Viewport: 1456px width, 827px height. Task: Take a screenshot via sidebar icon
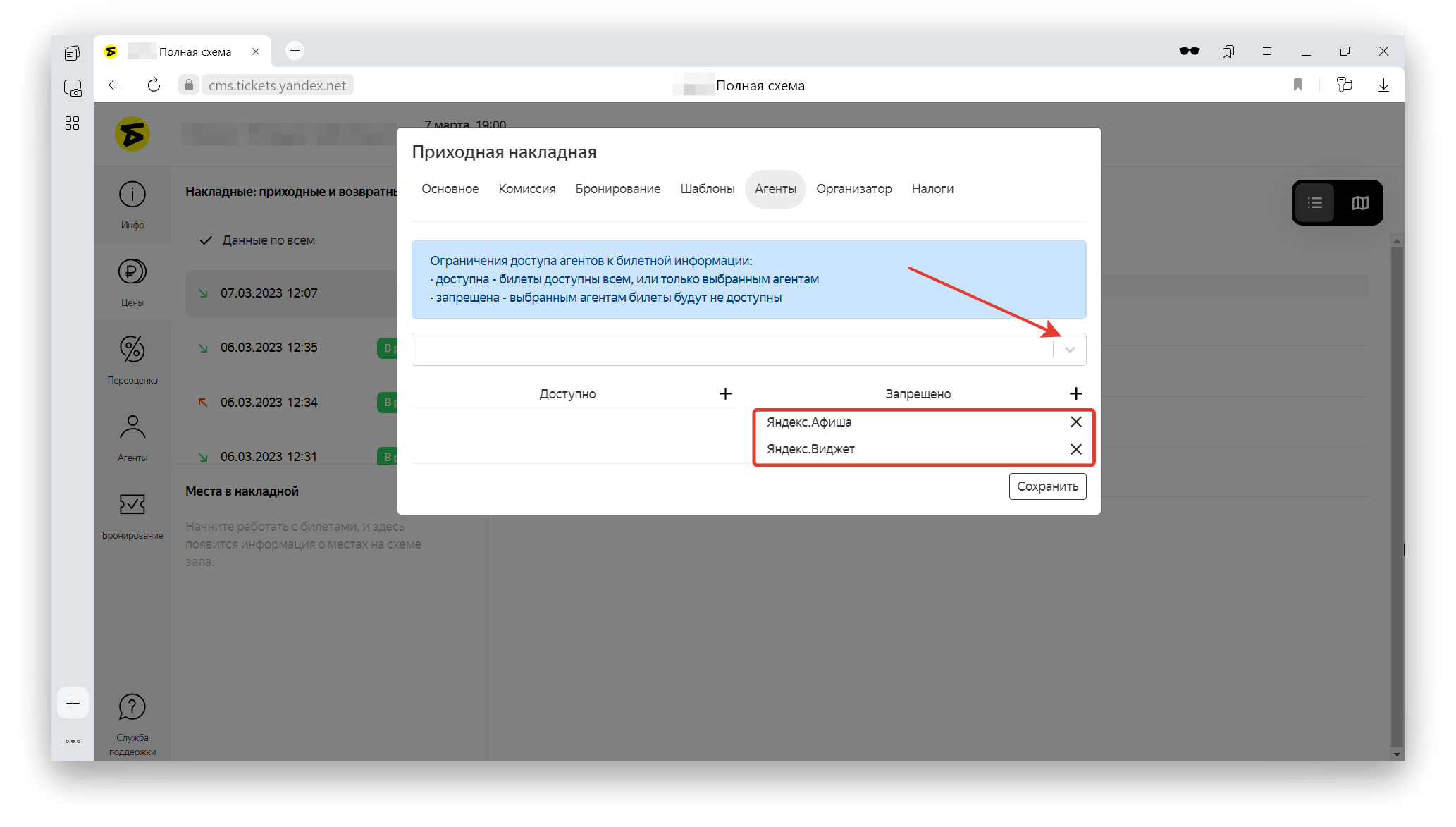click(x=72, y=88)
